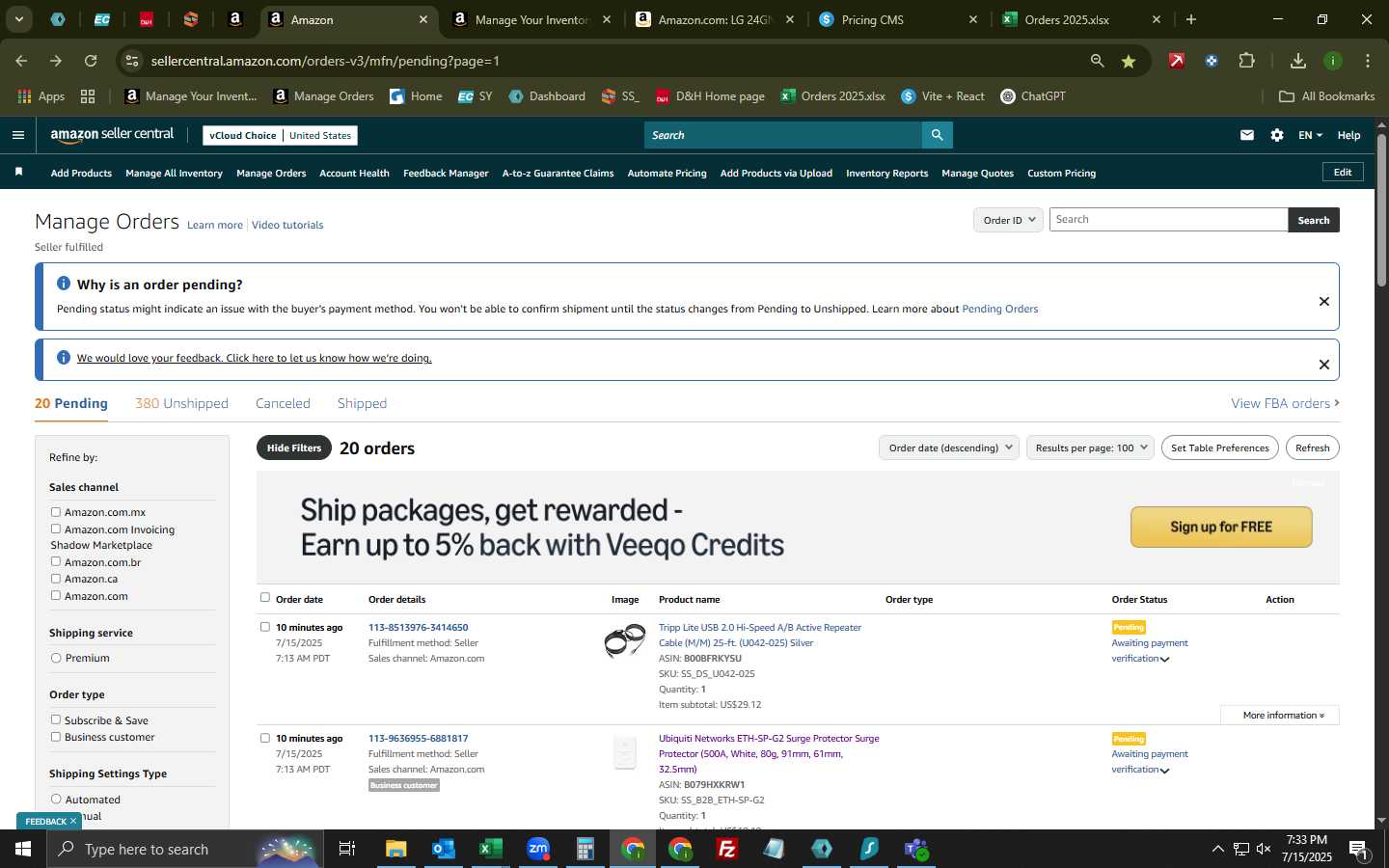Focus the order search input field
This screenshot has width=1389, height=868.
pos(1168,220)
